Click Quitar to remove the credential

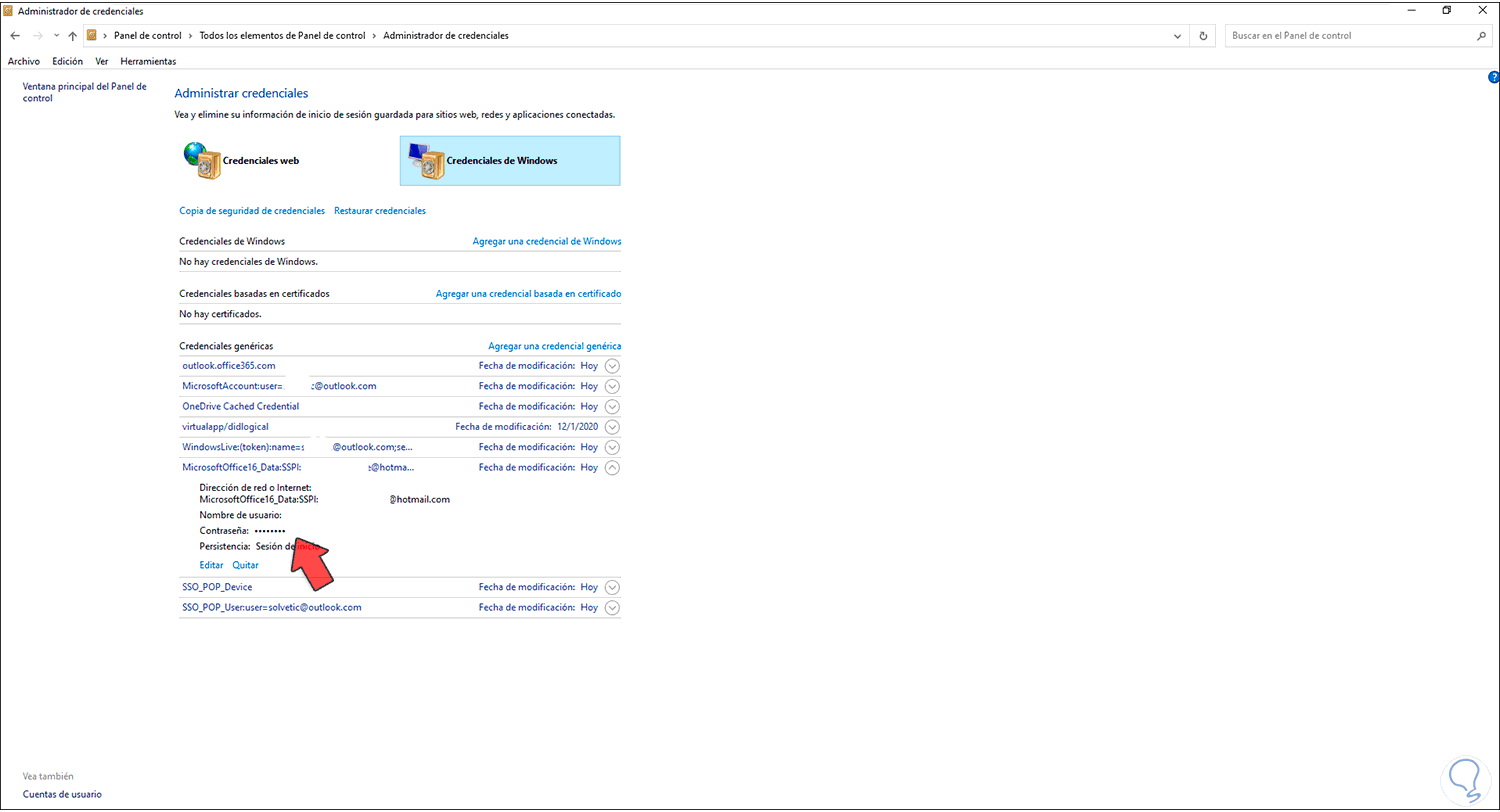[x=245, y=565]
